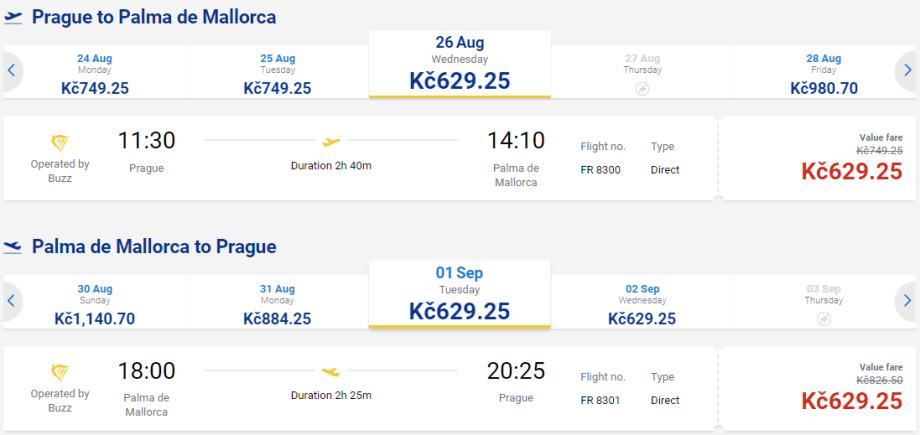This screenshot has width=920, height=435.
Task: Click the yellow plane icon on the 2h 40m duration line
Action: pyautogui.click(x=331, y=141)
